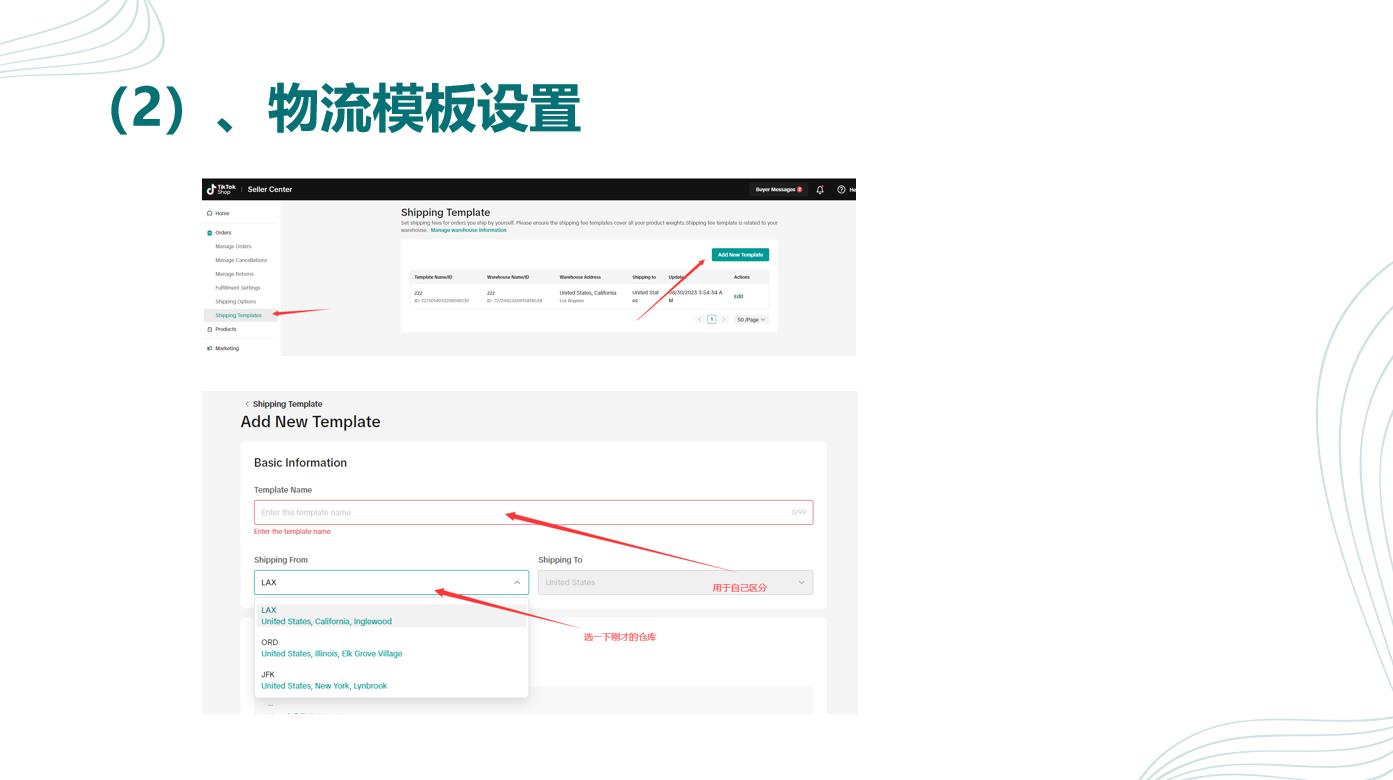Open Manage Orders

click(x=233, y=246)
